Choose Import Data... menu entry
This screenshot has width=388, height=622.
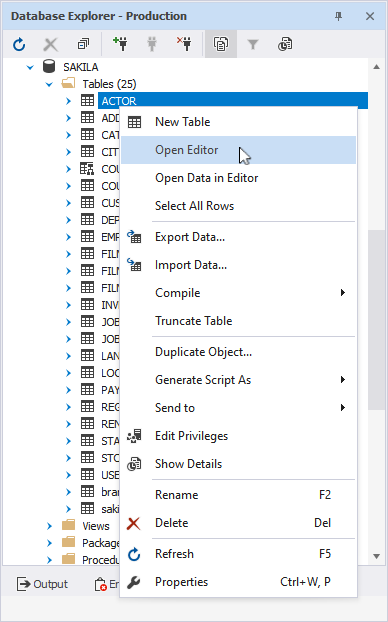[238, 265]
